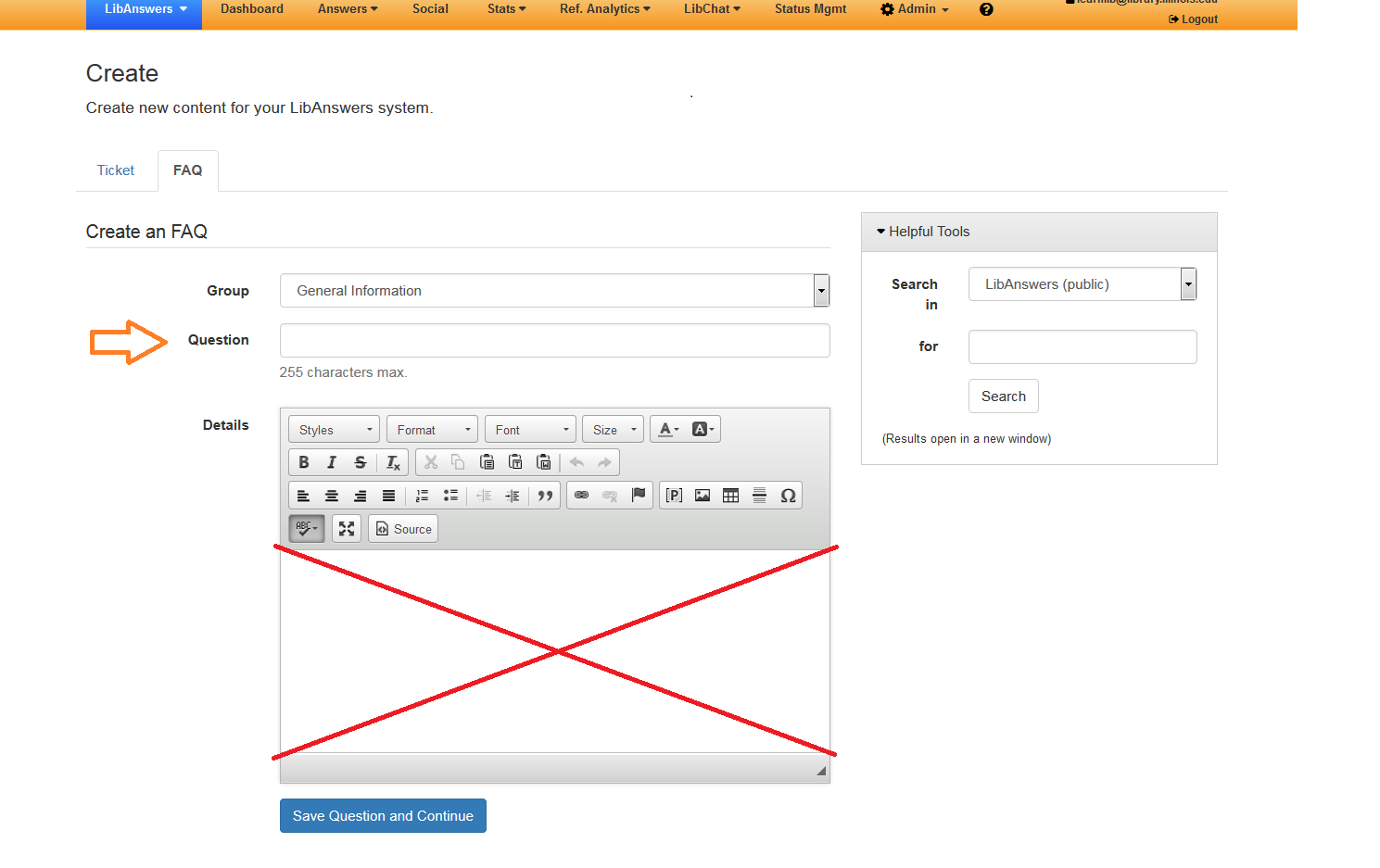
Task: Open the Ref. Analytics menu
Action: [604, 9]
